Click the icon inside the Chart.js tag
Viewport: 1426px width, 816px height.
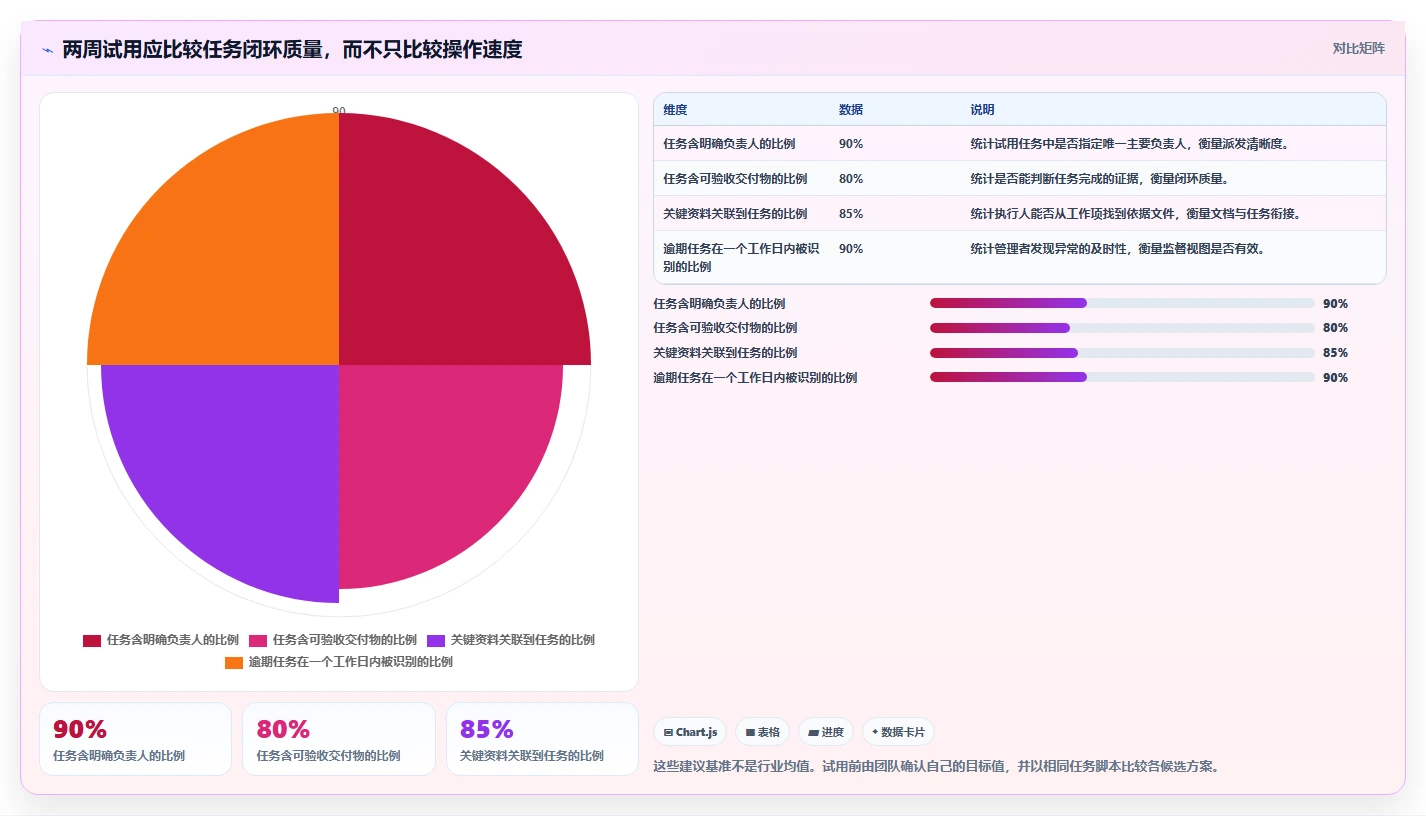tap(668, 732)
